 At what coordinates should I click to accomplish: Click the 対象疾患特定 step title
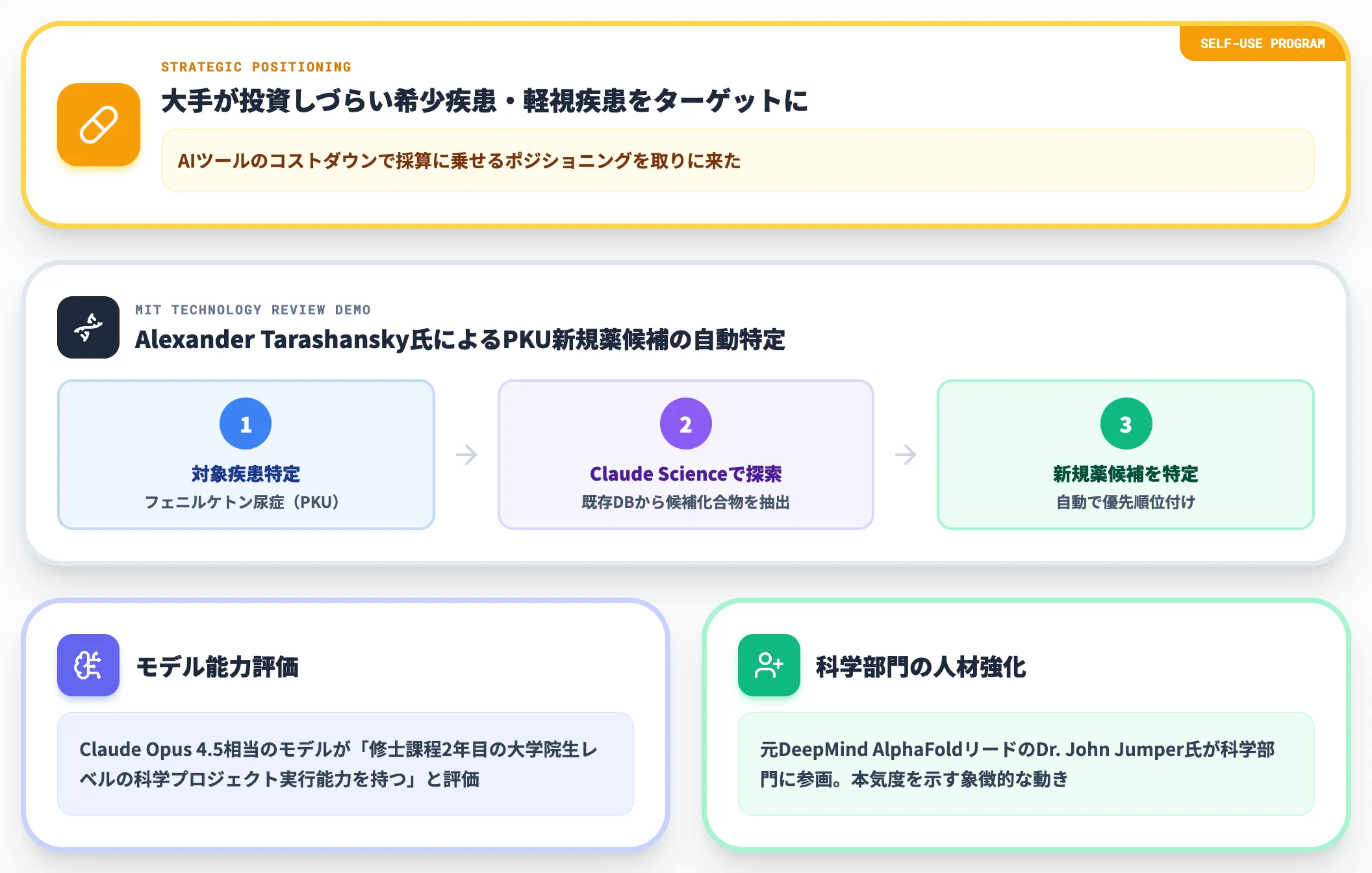tap(246, 474)
